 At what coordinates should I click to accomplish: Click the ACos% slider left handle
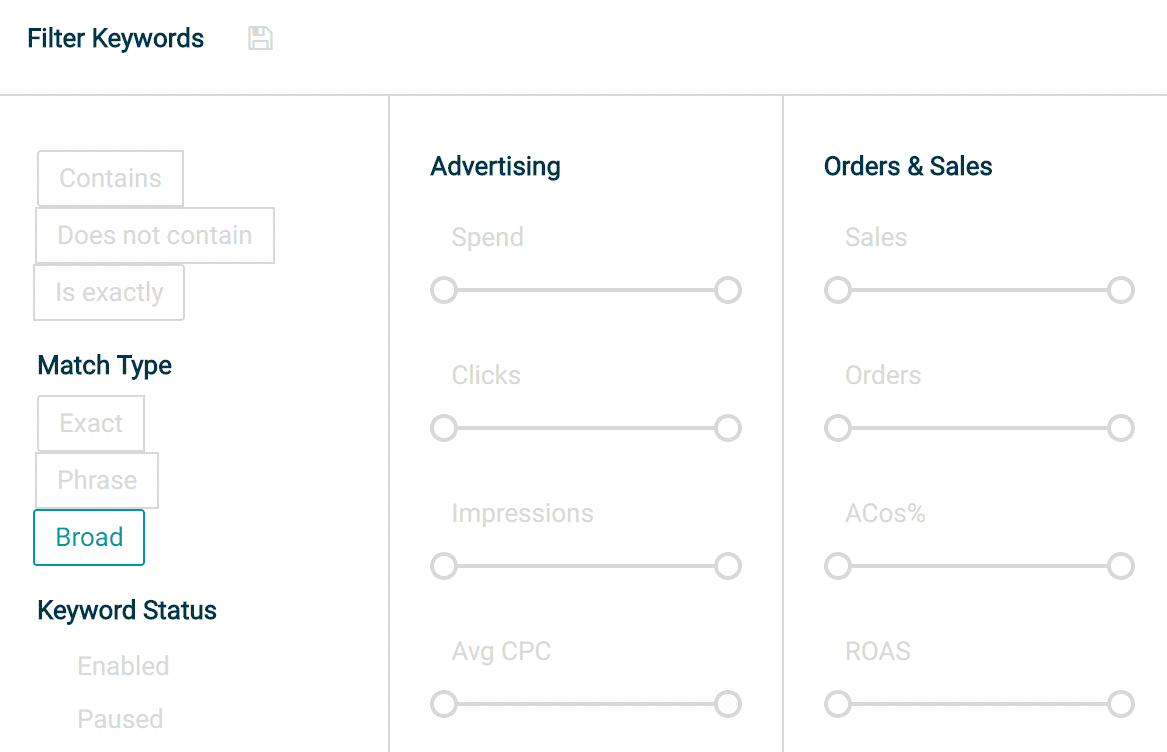point(838,566)
